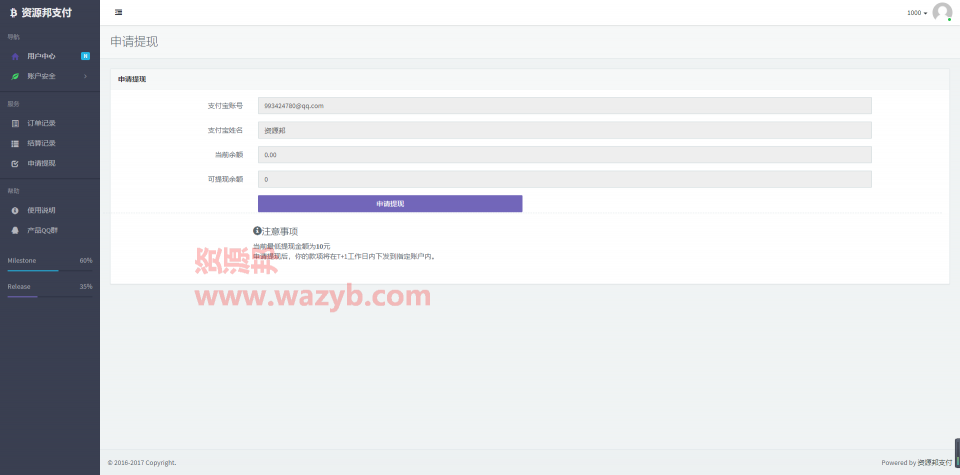This screenshot has height=475, width=960.
Task: Click the Release label text
Action: coord(19,286)
